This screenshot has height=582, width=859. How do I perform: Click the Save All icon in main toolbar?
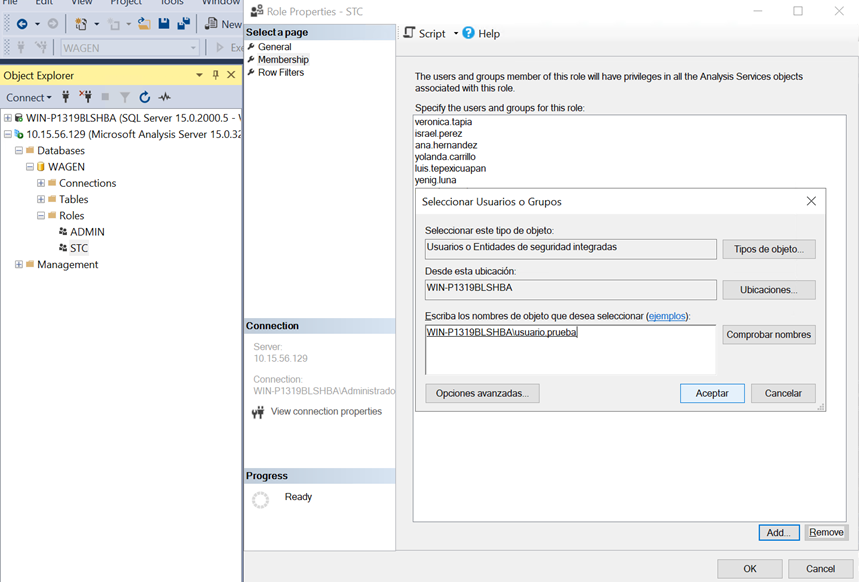click(x=183, y=23)
